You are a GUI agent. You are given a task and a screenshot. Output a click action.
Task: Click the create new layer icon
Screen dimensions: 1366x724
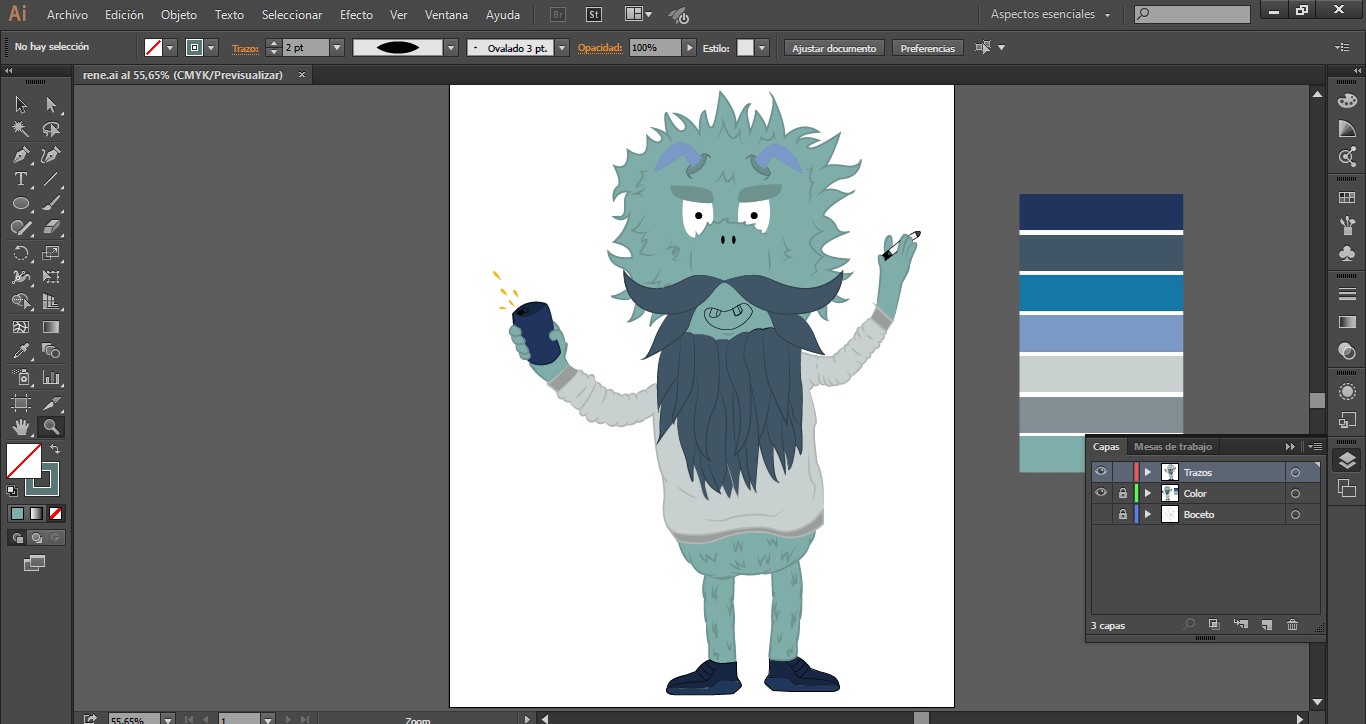pos(1266,625)
